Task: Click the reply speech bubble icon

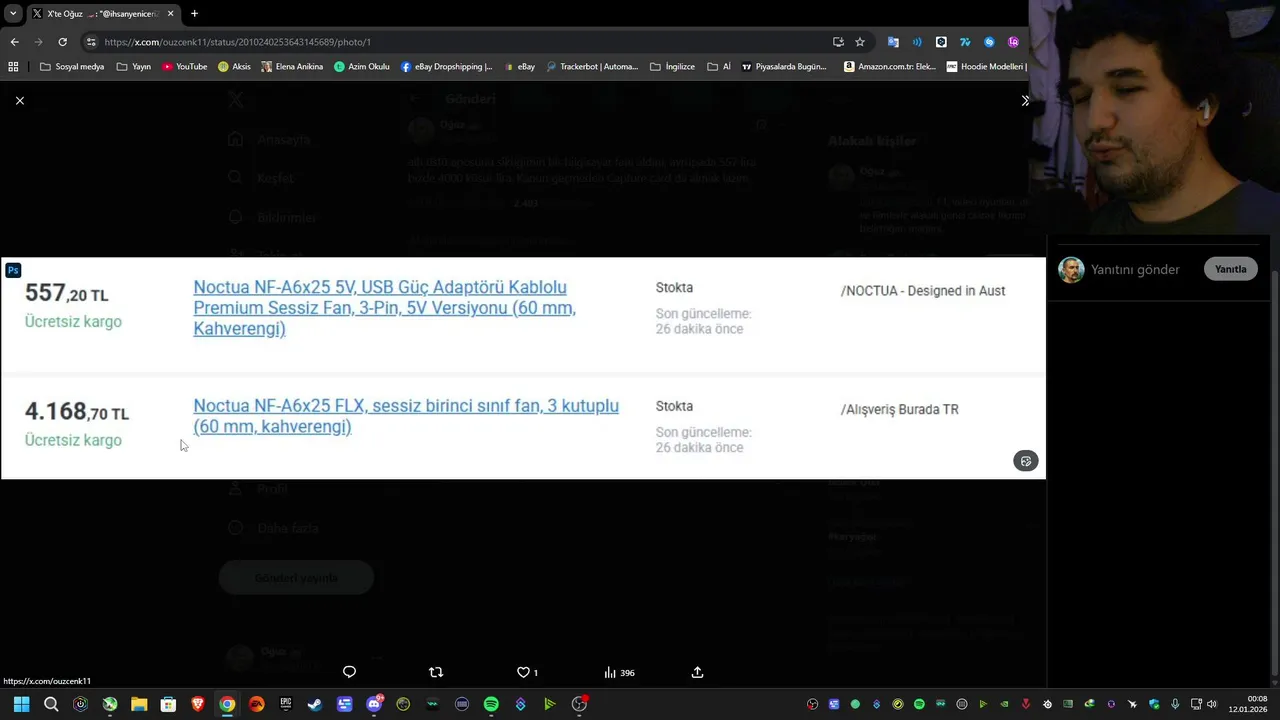Action: [349, 672]
